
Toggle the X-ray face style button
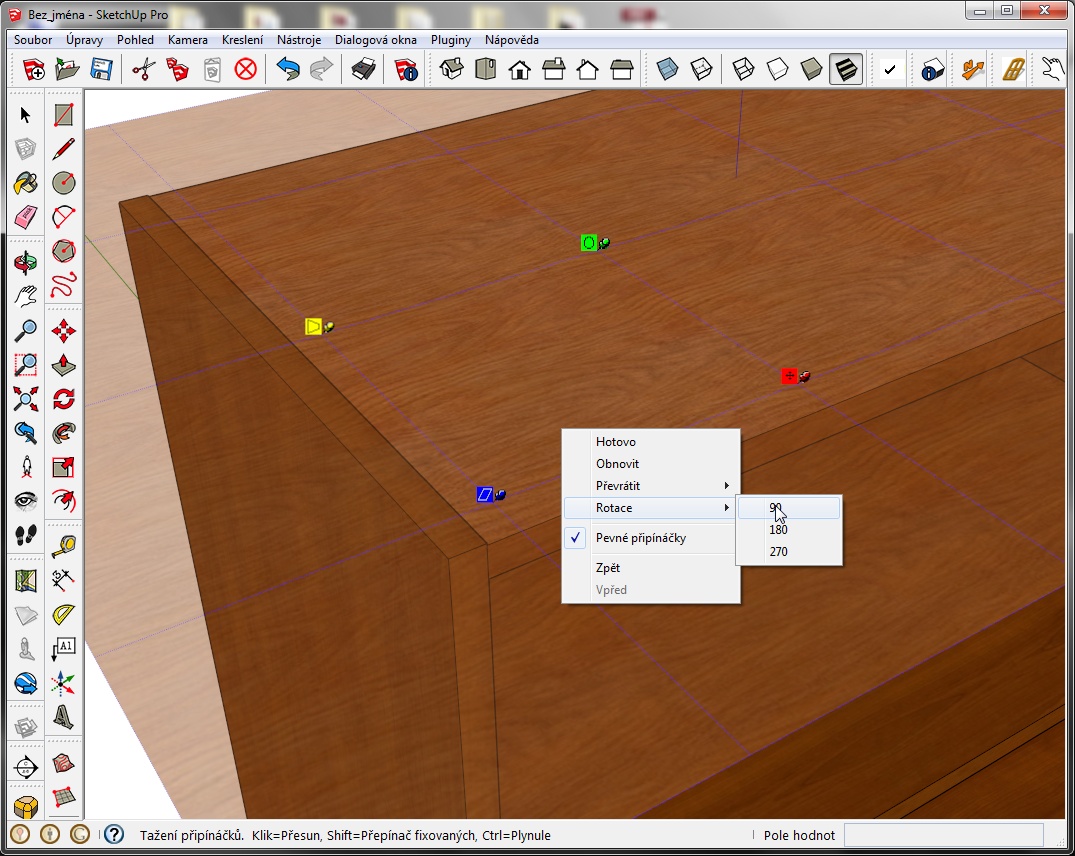coord(668,70)
